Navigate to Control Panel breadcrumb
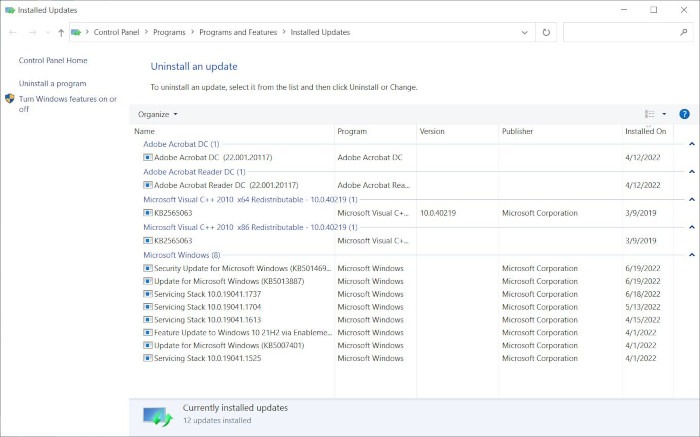This screenshot has height=437, width=700. 117,32
